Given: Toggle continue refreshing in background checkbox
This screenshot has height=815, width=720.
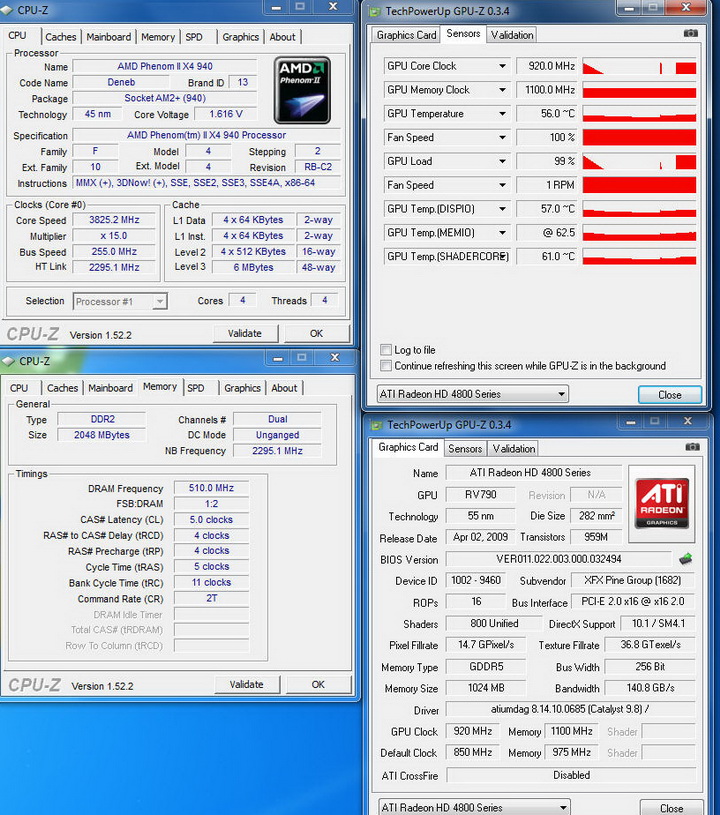Looking at the screenshot, I should (386, 366).
